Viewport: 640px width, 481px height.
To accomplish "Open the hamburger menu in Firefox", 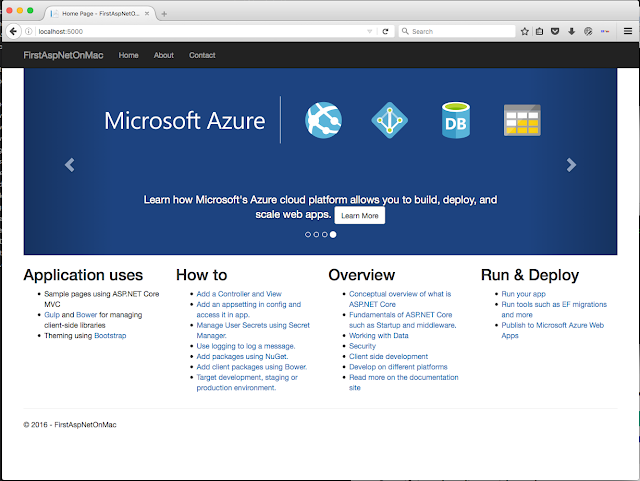I will (x=628, y=31).
